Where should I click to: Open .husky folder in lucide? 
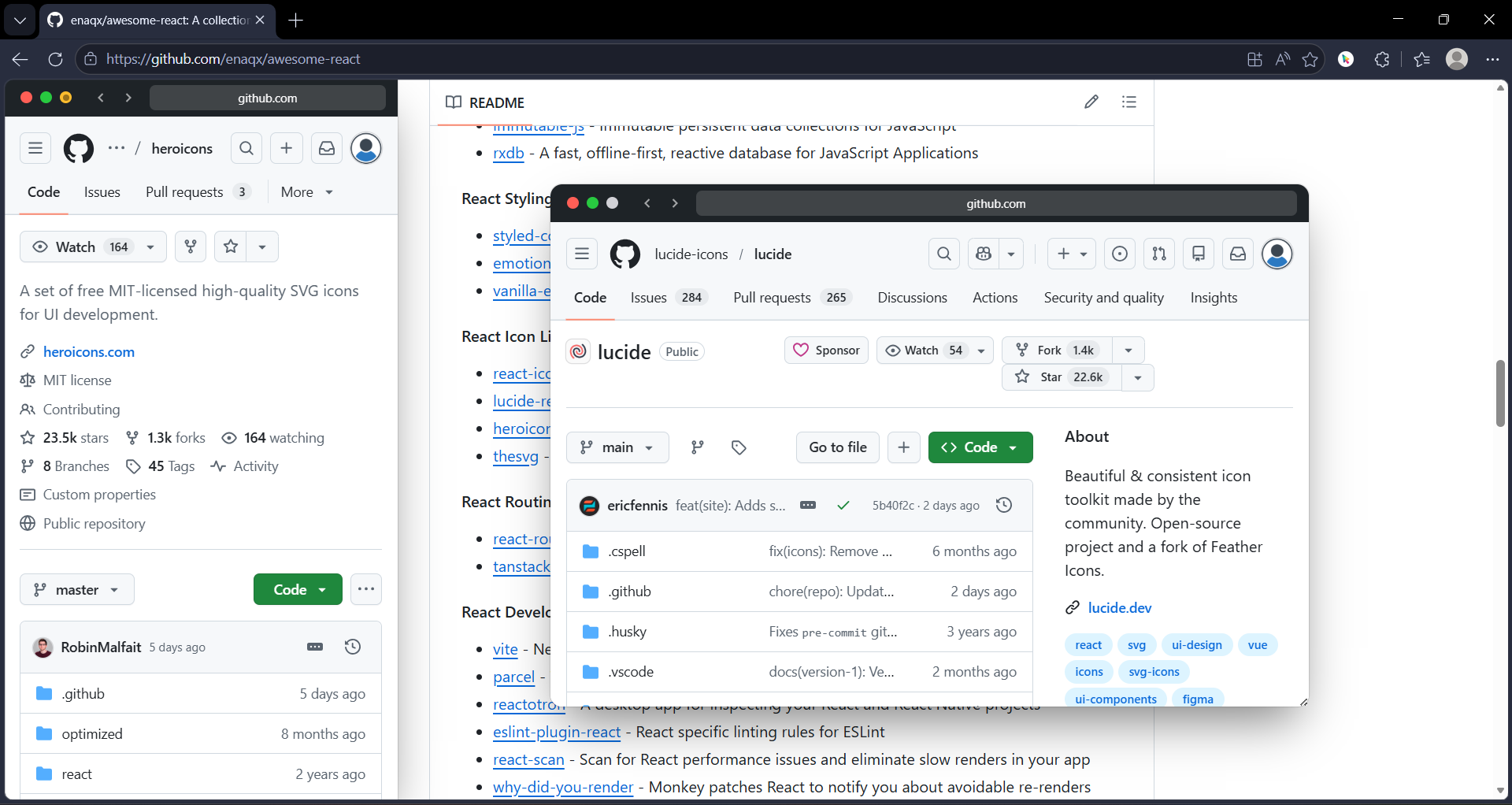627,632
